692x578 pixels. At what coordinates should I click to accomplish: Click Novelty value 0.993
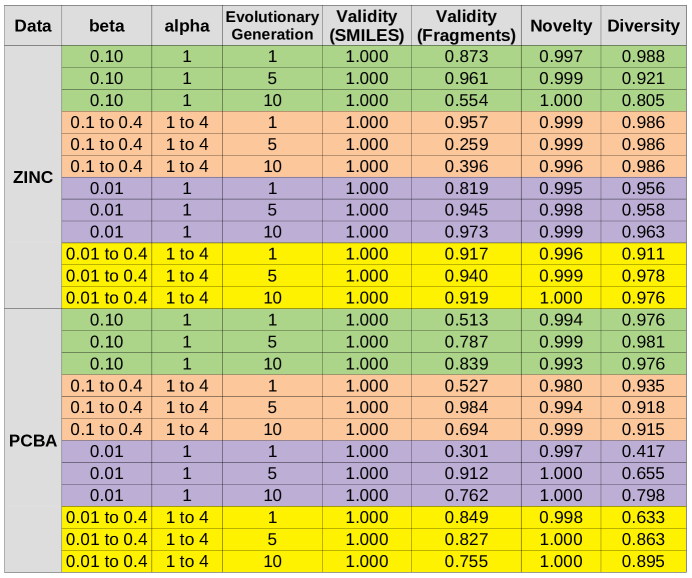561,364
